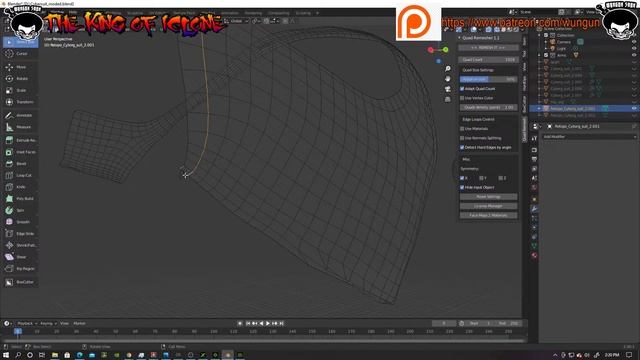This screenshot has width=640, height=360.
Task: Select the Inset Faces tool
Action: (x=20, y=152)
